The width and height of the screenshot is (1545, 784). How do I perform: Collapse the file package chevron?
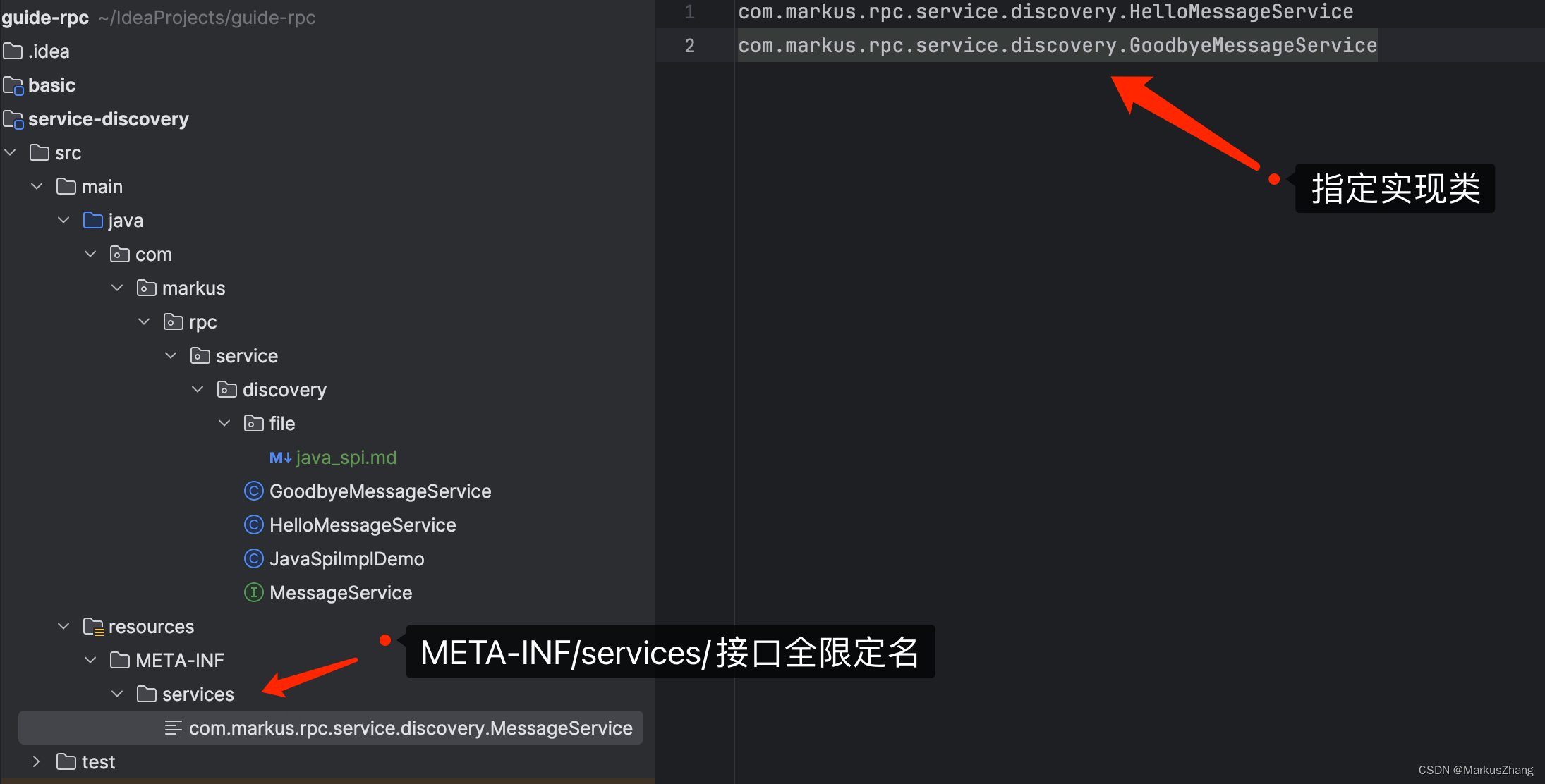(225, 423)
